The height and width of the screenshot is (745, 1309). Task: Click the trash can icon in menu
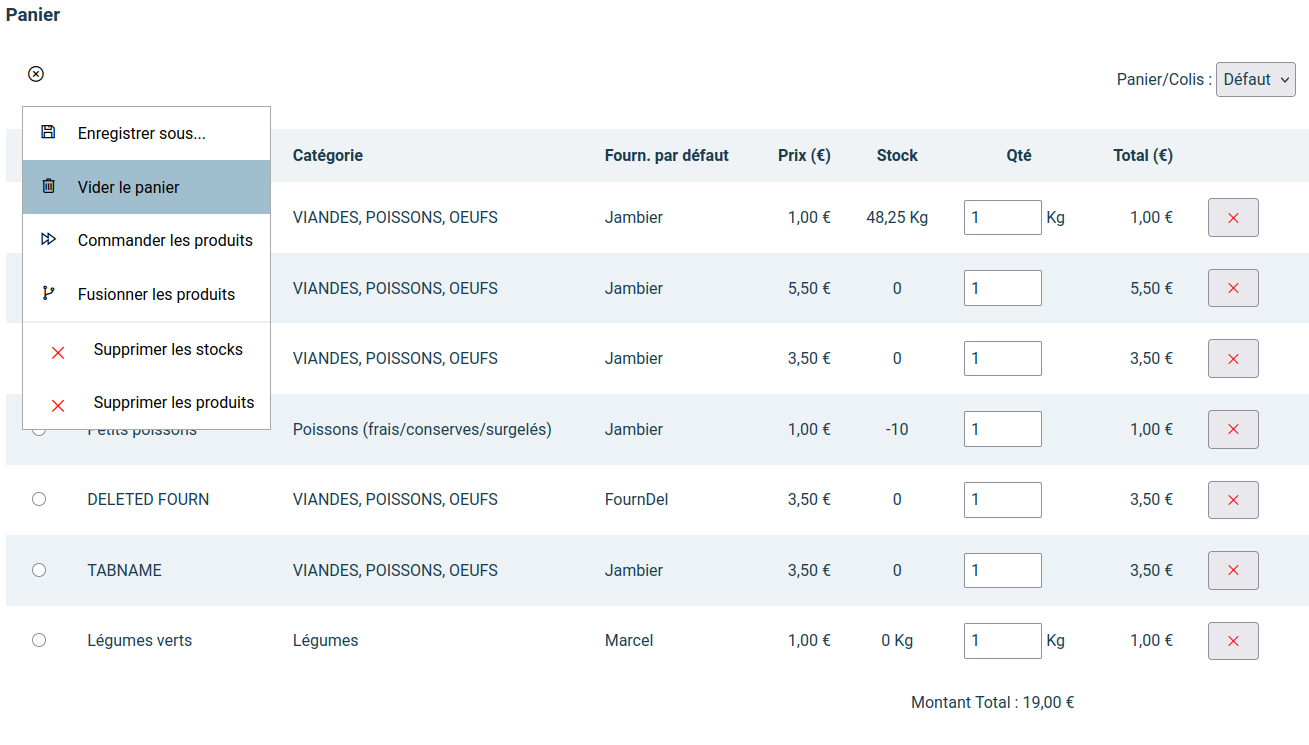tap(48, 186)
